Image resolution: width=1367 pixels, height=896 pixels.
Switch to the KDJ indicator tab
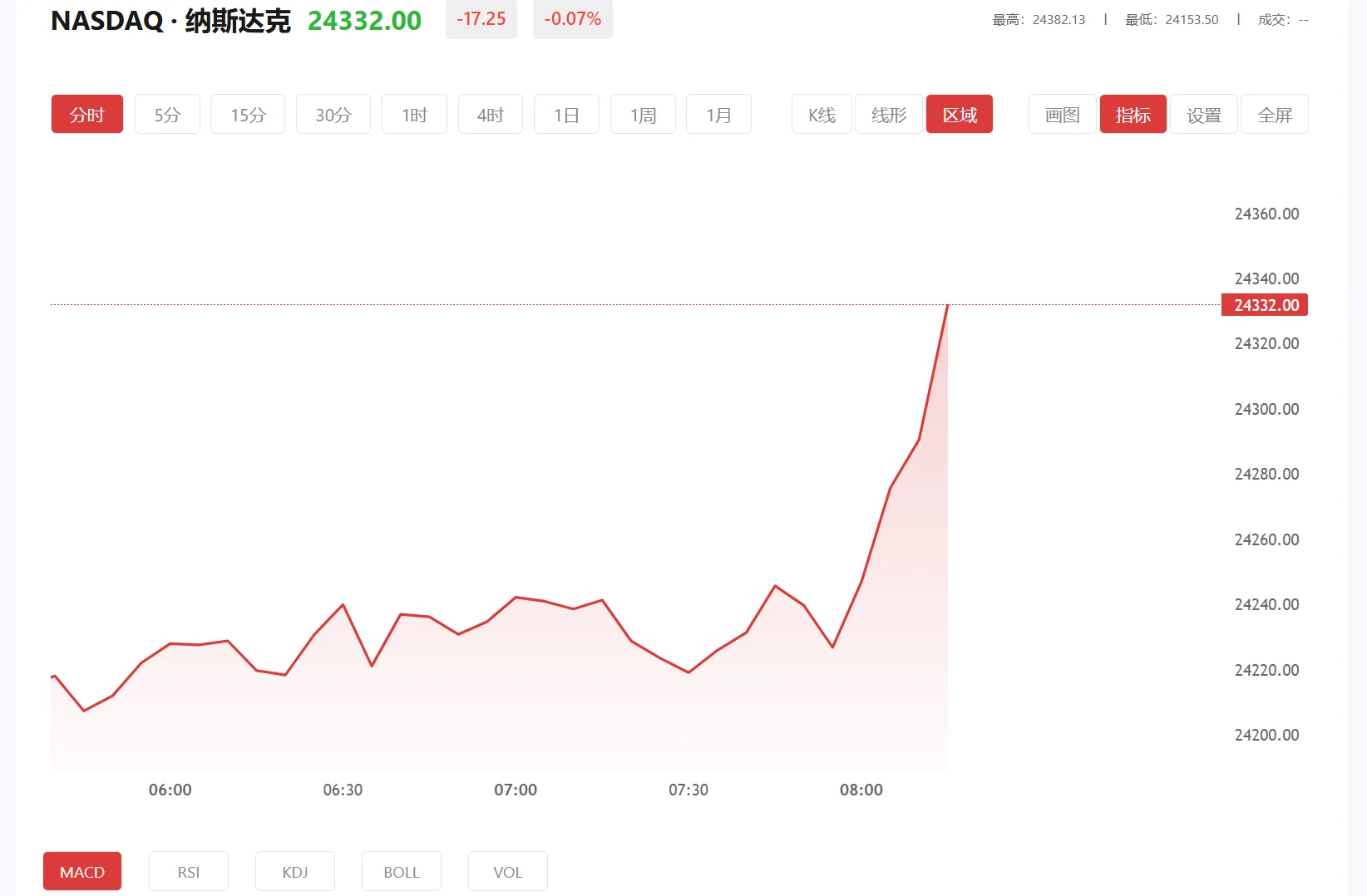click(x=294, y=871)
